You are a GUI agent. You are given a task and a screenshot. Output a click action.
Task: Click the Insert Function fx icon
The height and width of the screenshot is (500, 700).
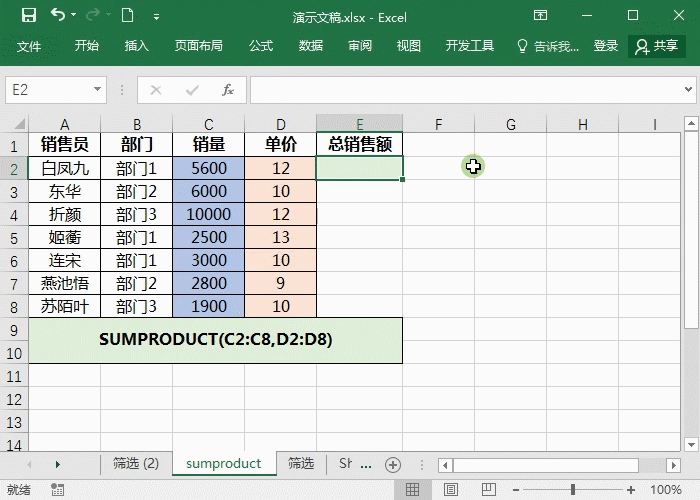coord(227,90)
